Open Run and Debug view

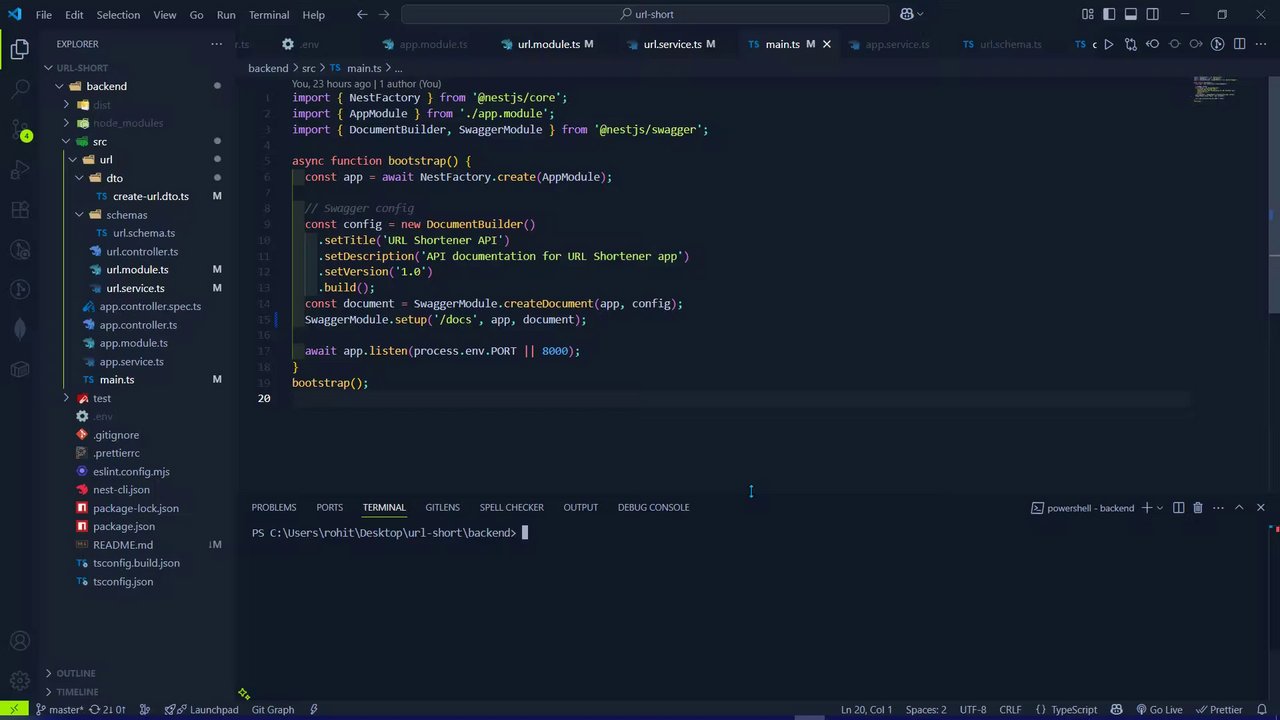pos(19,170)
